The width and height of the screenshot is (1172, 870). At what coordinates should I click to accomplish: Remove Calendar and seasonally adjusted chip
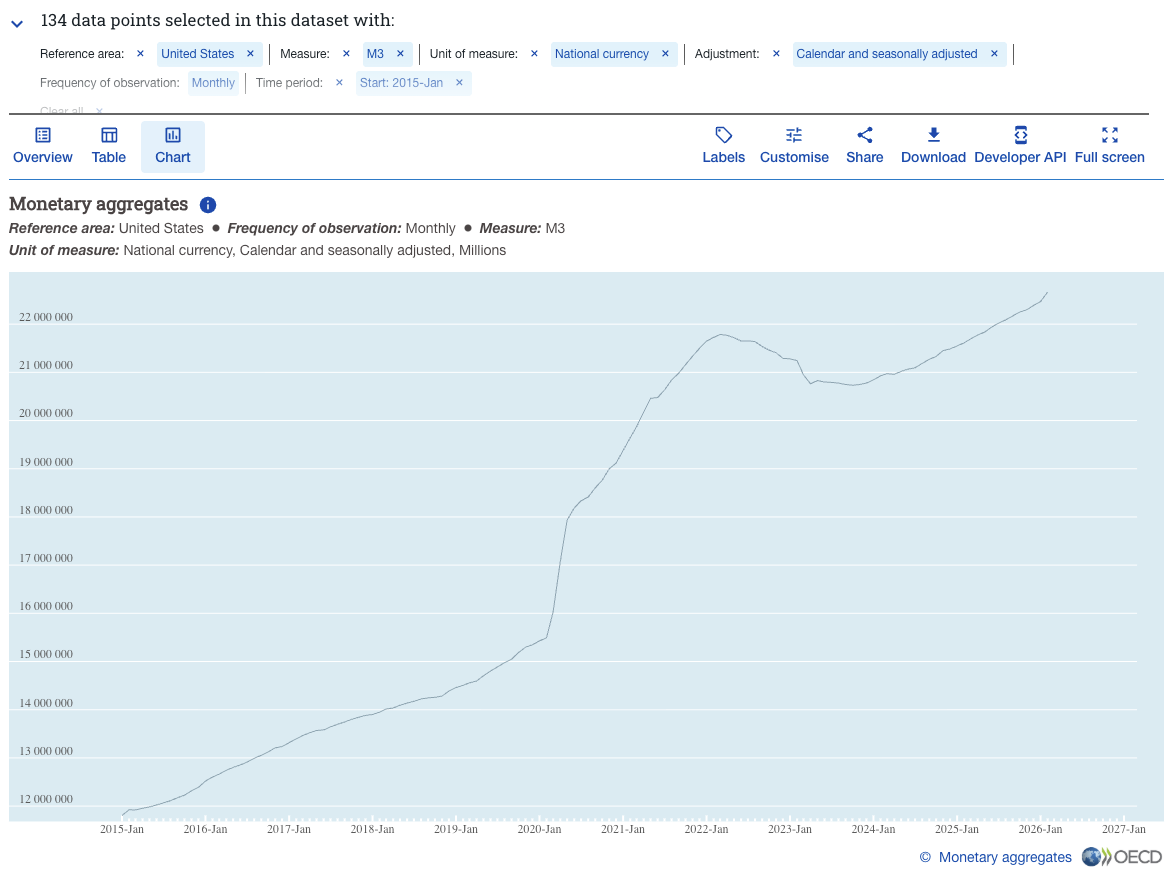[994, 54]
